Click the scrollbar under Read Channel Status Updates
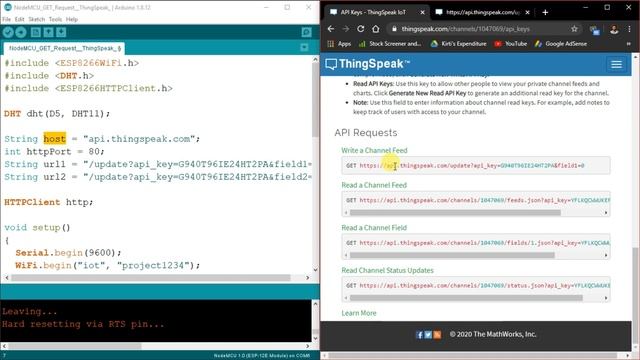 coord(466,298)
